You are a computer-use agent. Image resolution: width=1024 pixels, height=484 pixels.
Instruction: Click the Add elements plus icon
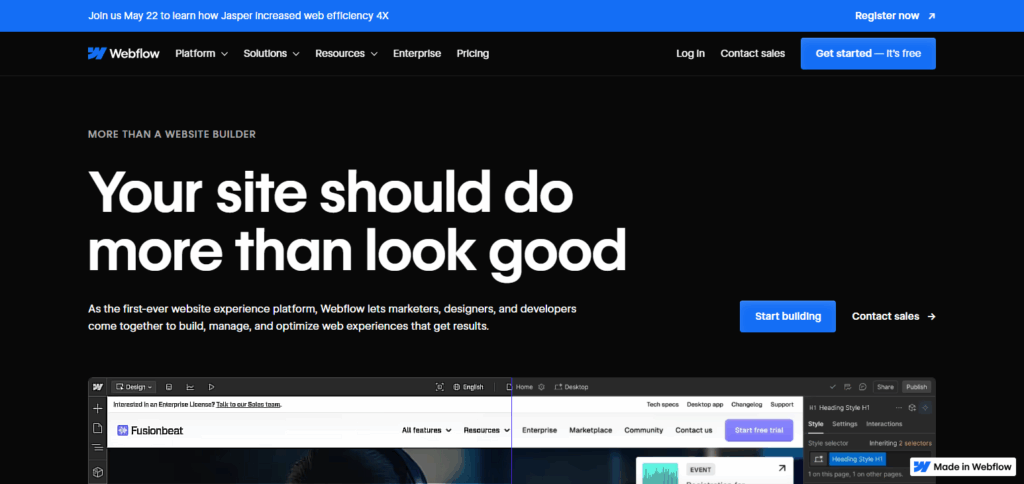[97, 409]
